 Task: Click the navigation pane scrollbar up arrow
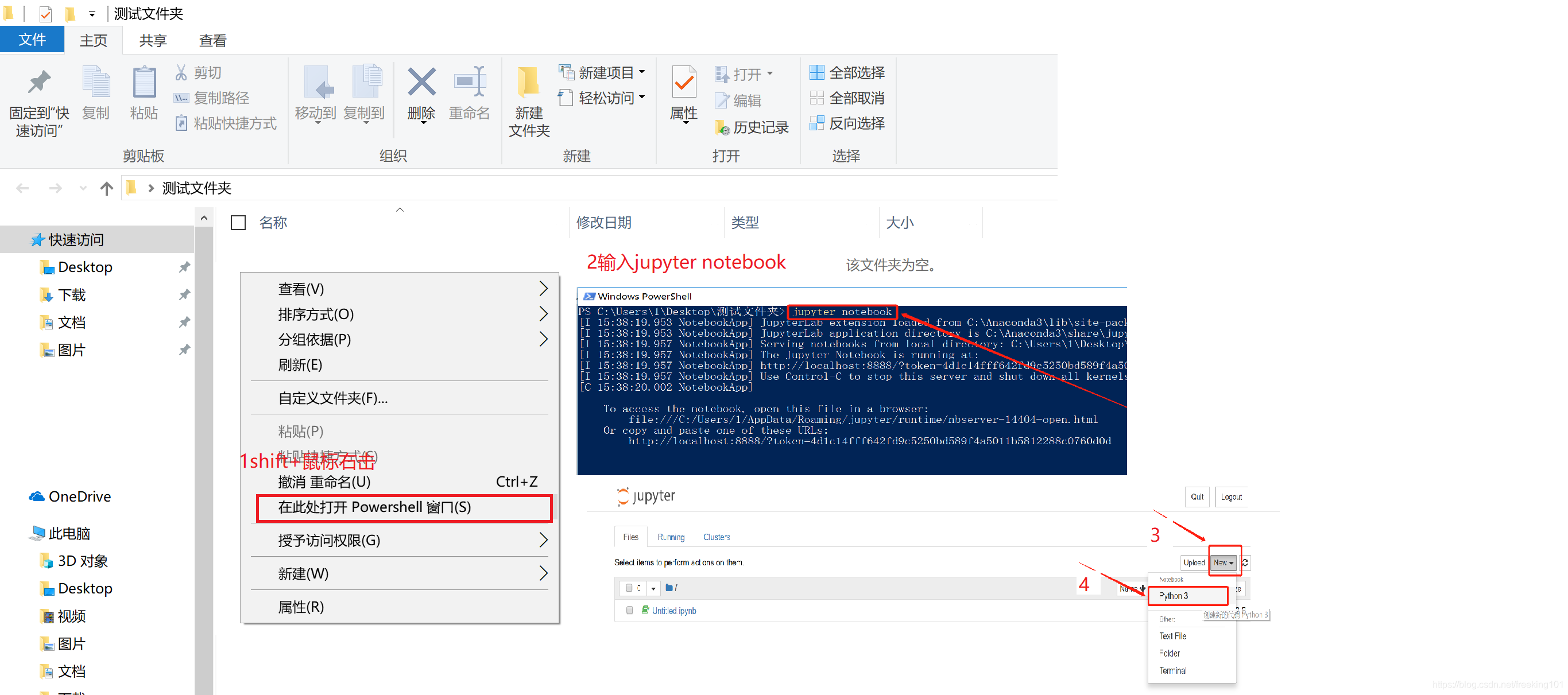[204, 218]
